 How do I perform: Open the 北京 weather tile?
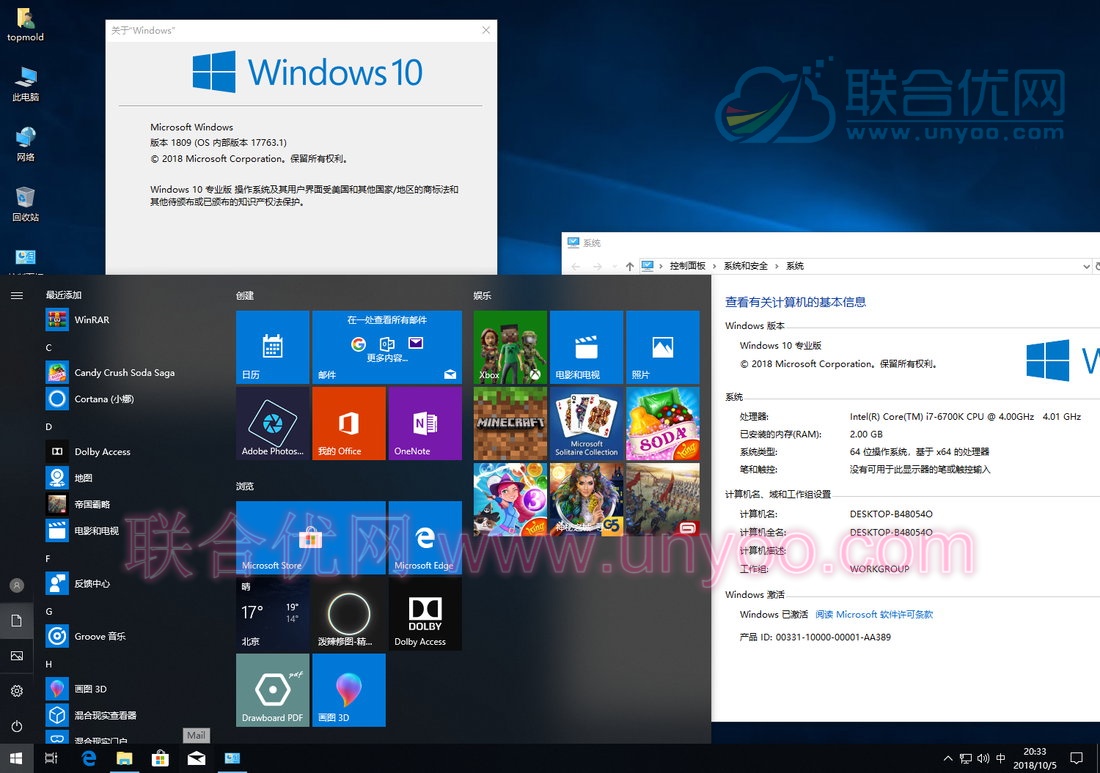pyautogui.click(x=272, y=614)
